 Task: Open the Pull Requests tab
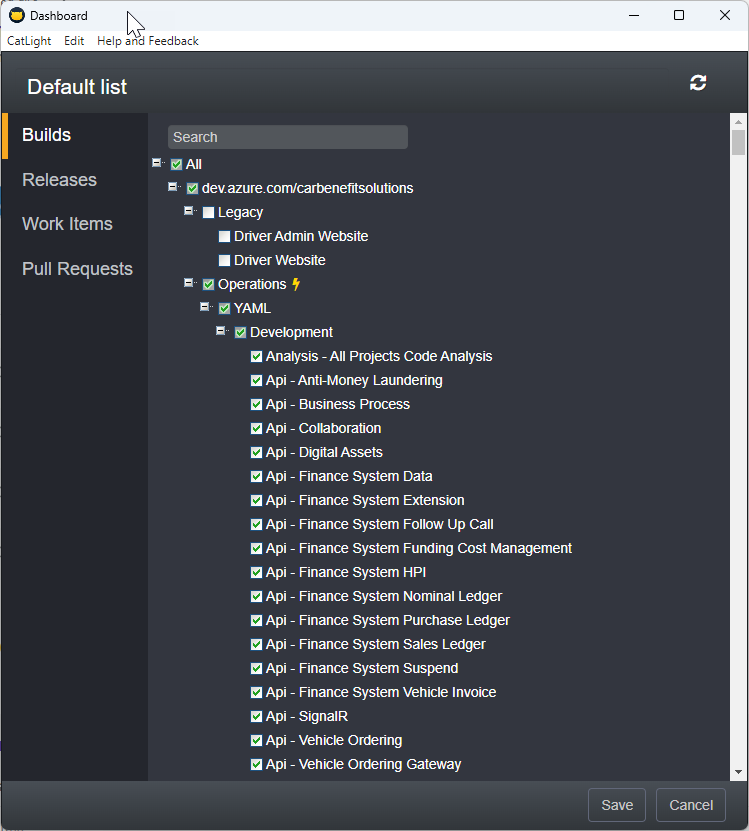click(77, 269)
